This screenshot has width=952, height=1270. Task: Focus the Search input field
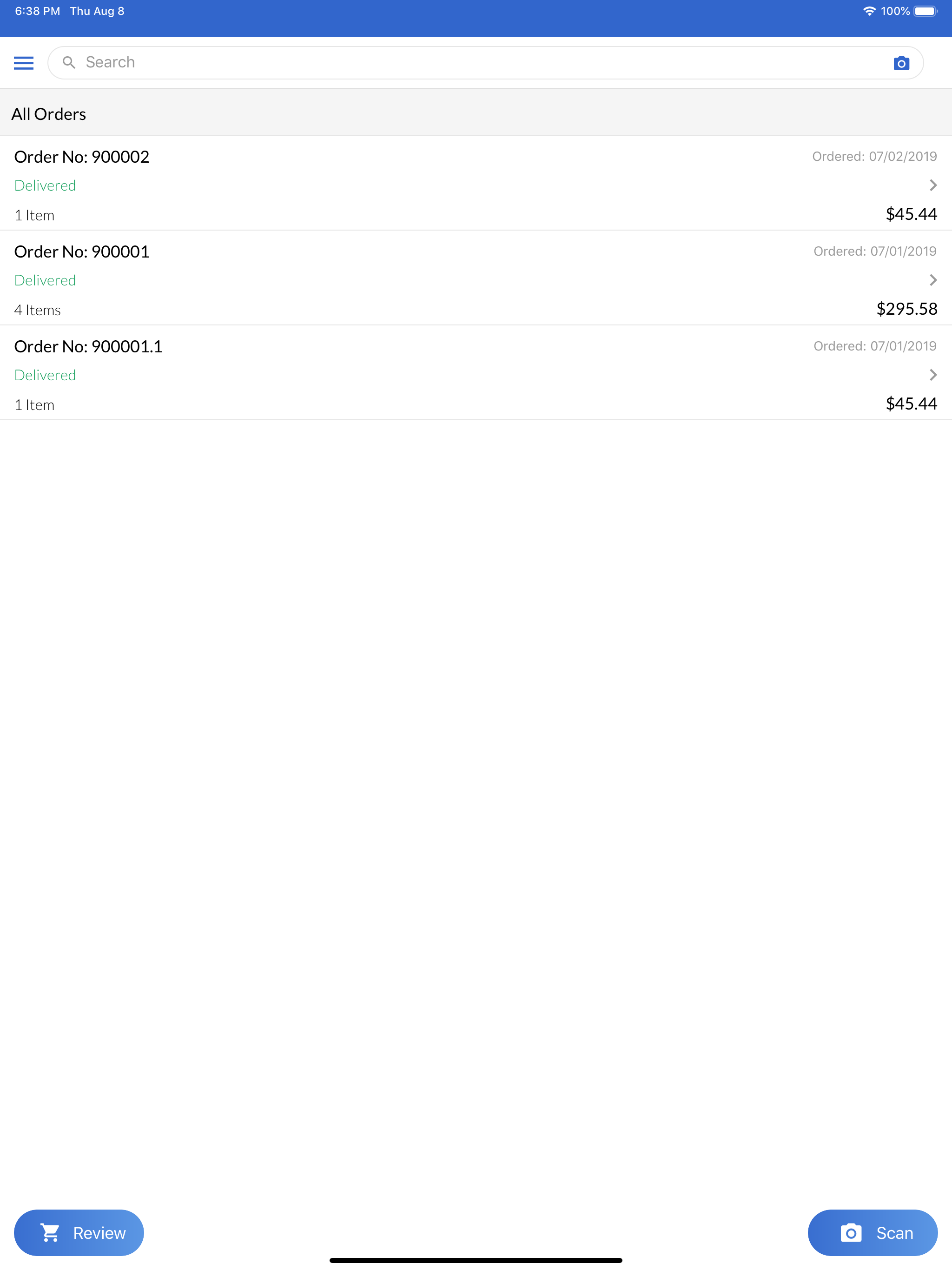(x=485, y=63)
